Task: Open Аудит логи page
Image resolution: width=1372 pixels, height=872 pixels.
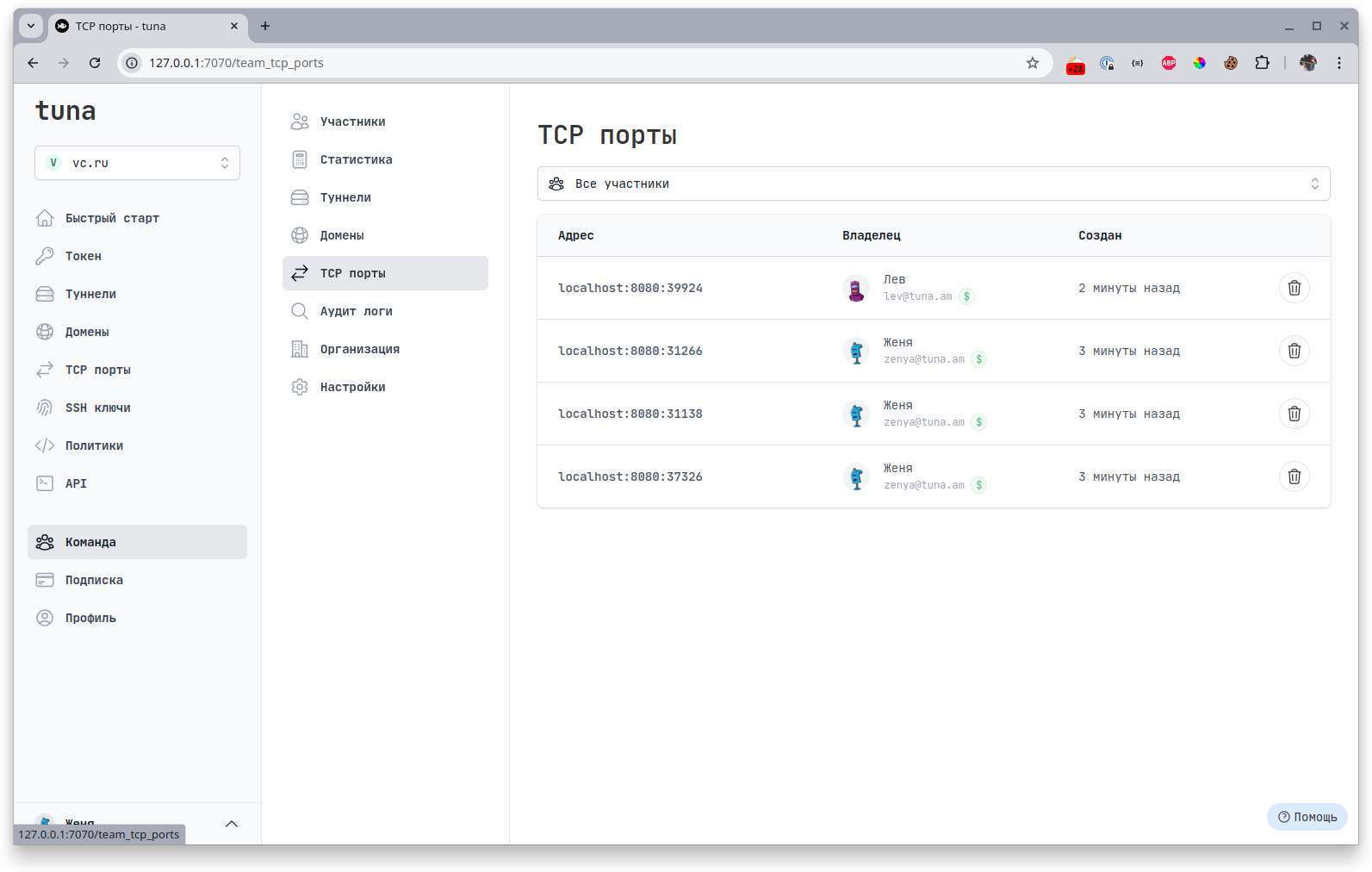Action: pos(385,311)
